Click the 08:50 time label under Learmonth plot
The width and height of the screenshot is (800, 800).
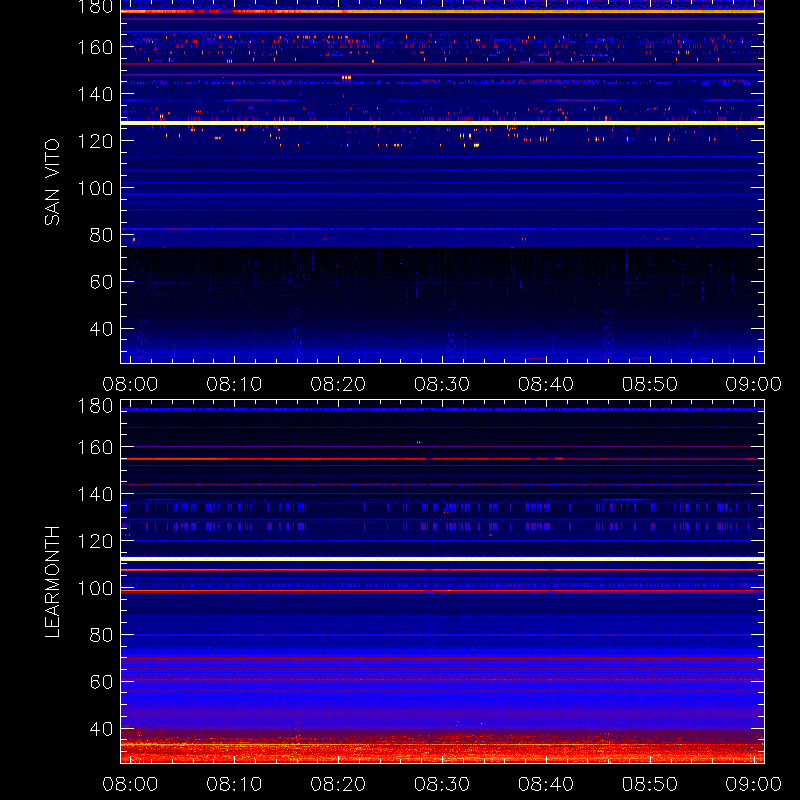649,784
